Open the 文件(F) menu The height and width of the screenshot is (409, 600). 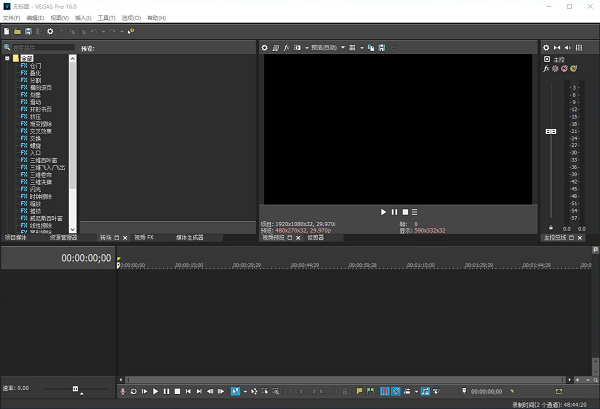click(10, 18)
